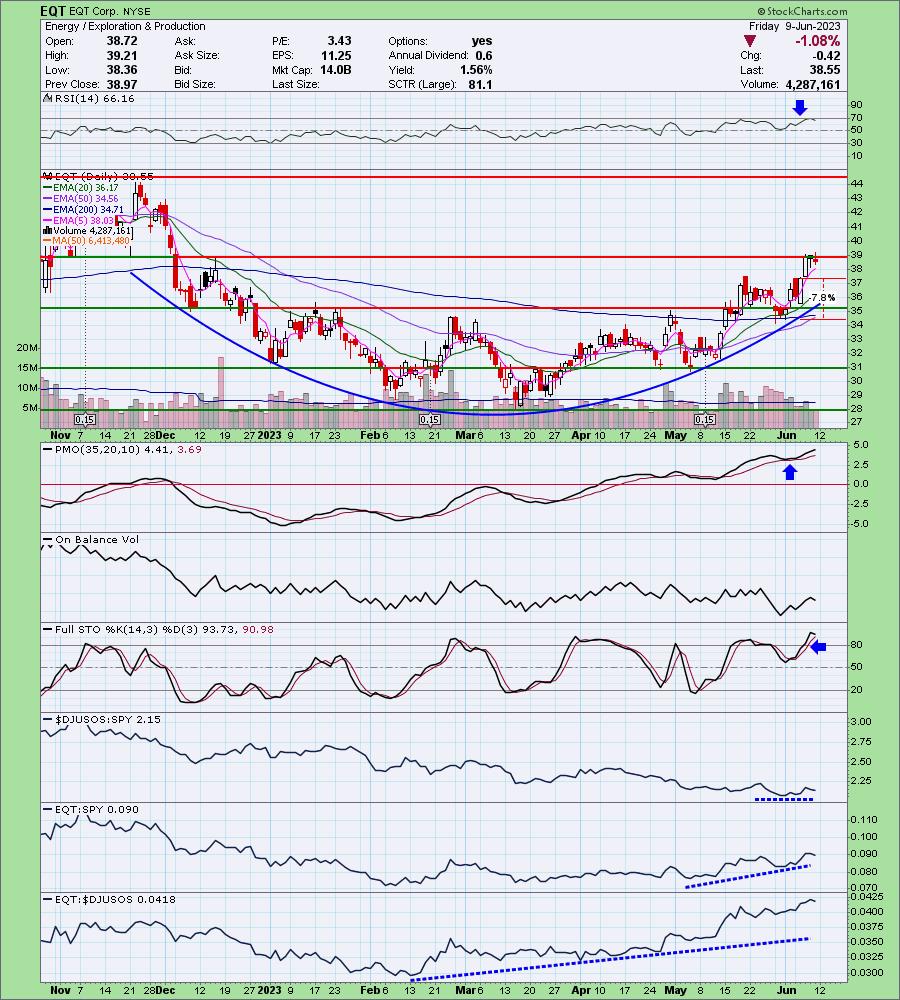Click the candlestick icon beside EQT (Daily)

click(x=47, y=176)
